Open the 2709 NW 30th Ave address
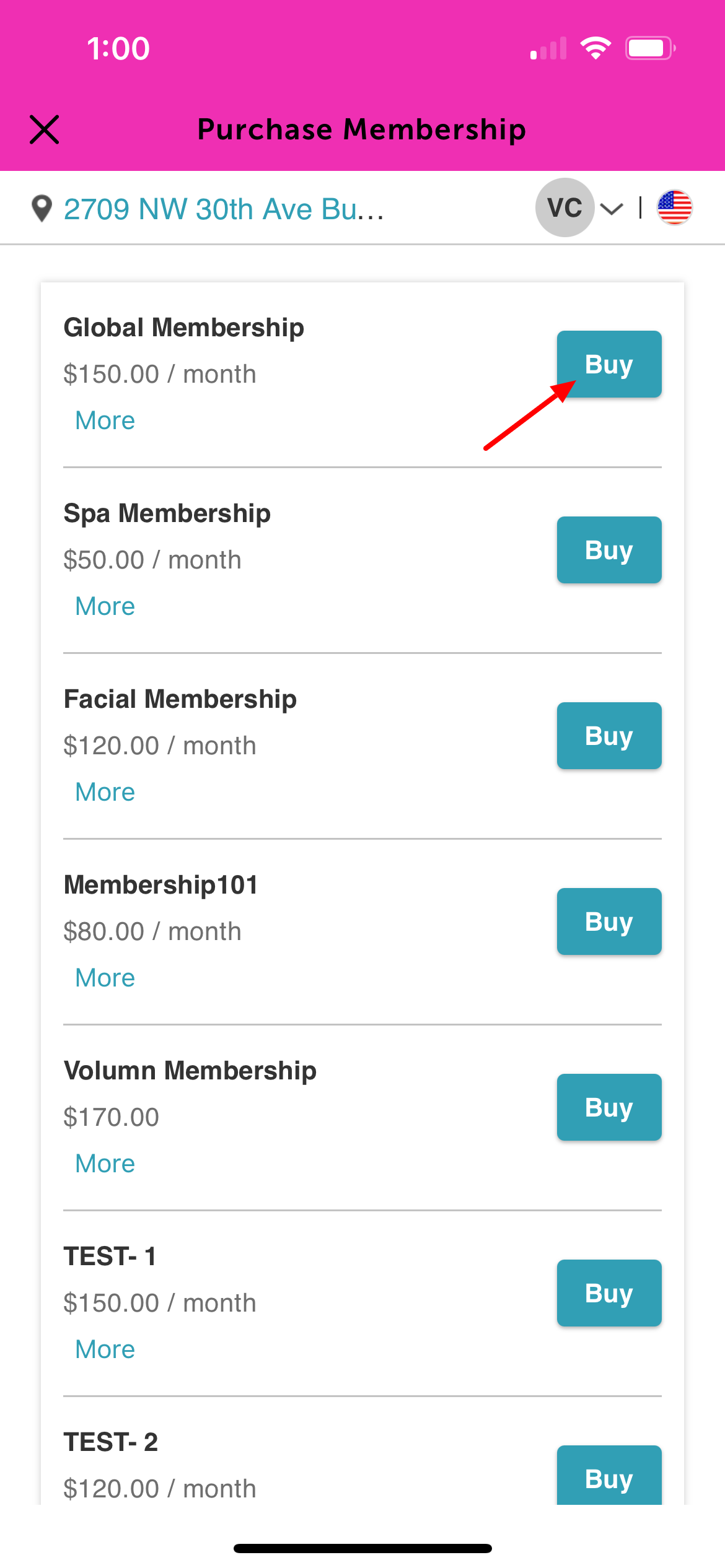Viewport: 725px width, 1568px height. [x=224, y=209]
